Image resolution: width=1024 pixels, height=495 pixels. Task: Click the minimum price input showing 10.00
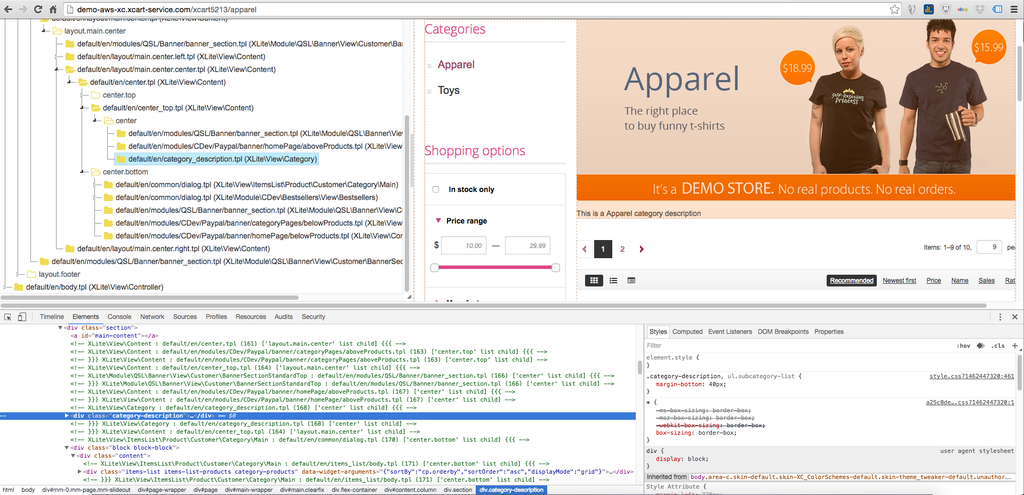(463, 246)
